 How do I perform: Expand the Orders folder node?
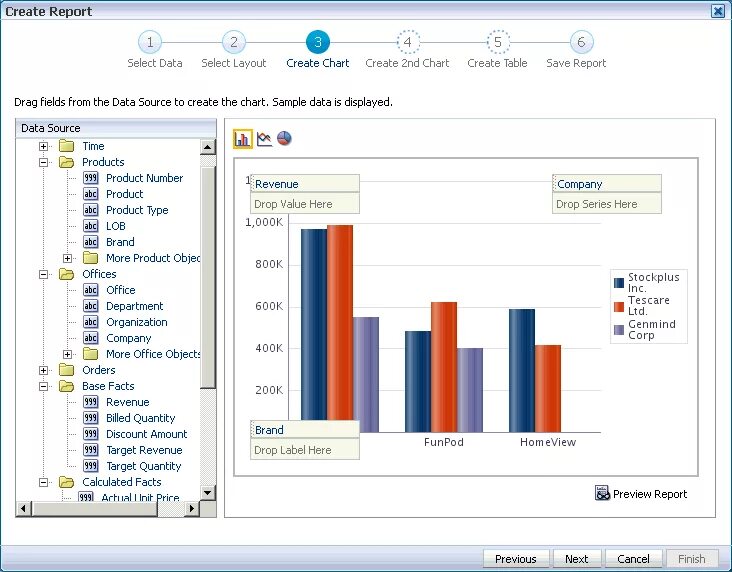[x=43, y=370]
